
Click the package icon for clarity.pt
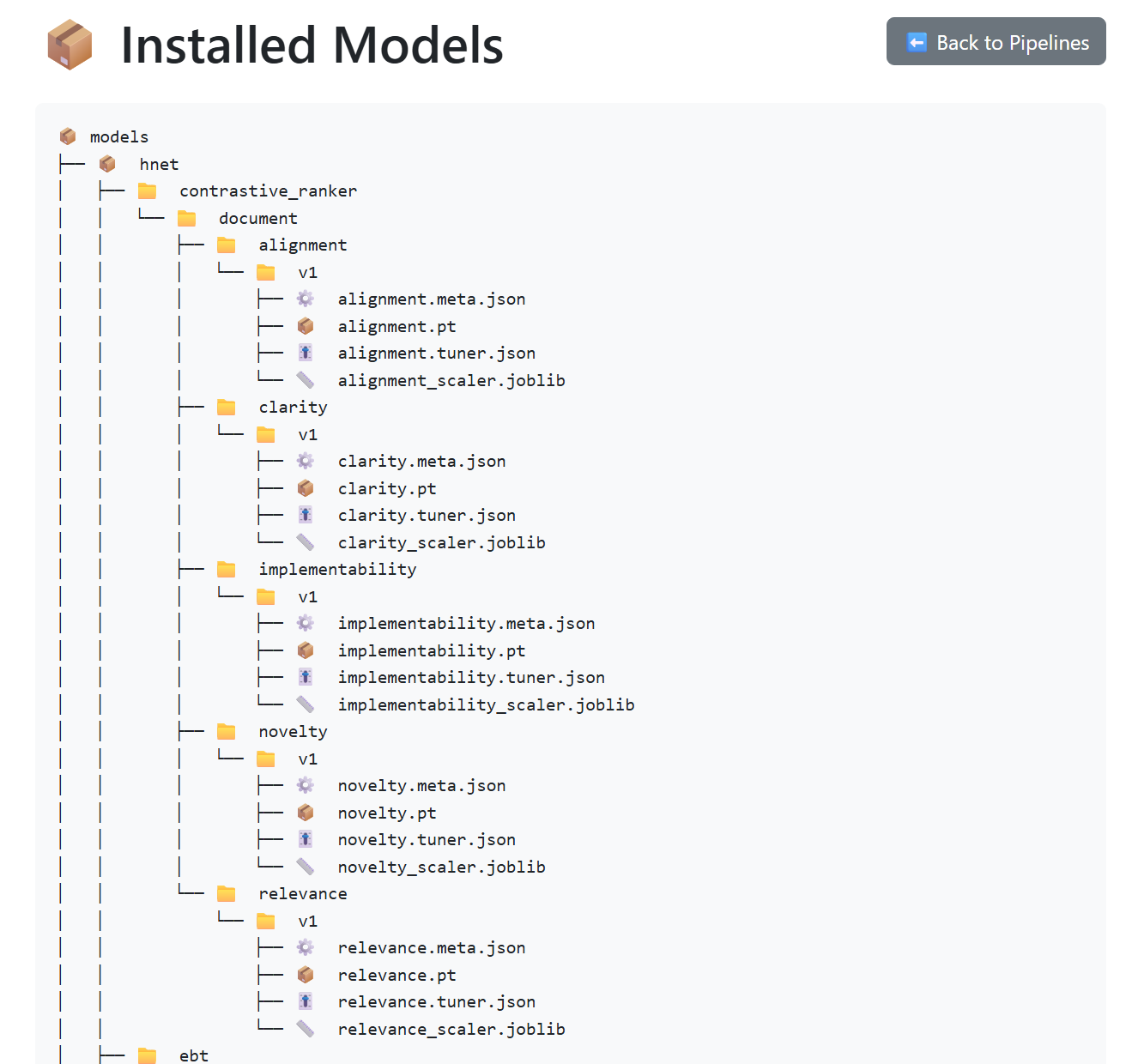click(305, 488)
